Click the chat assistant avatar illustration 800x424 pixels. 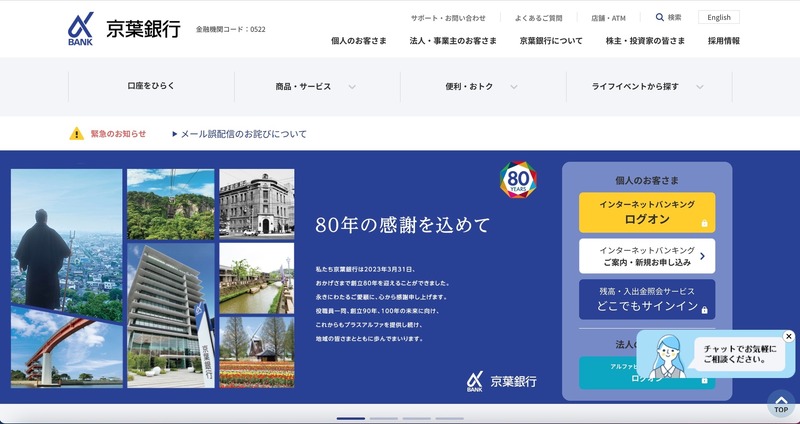pyautogui.click(x=665, y=354)
